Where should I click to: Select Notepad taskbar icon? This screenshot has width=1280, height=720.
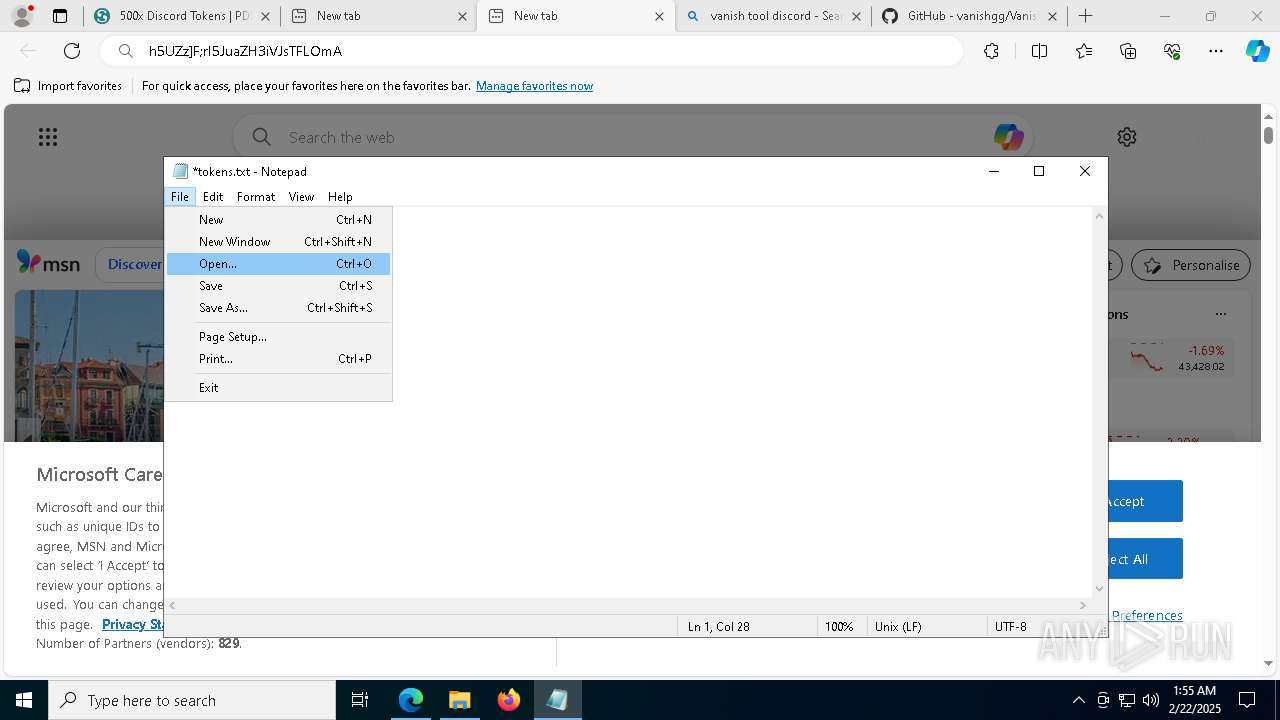pyautogui.click(x=557, y=700)
